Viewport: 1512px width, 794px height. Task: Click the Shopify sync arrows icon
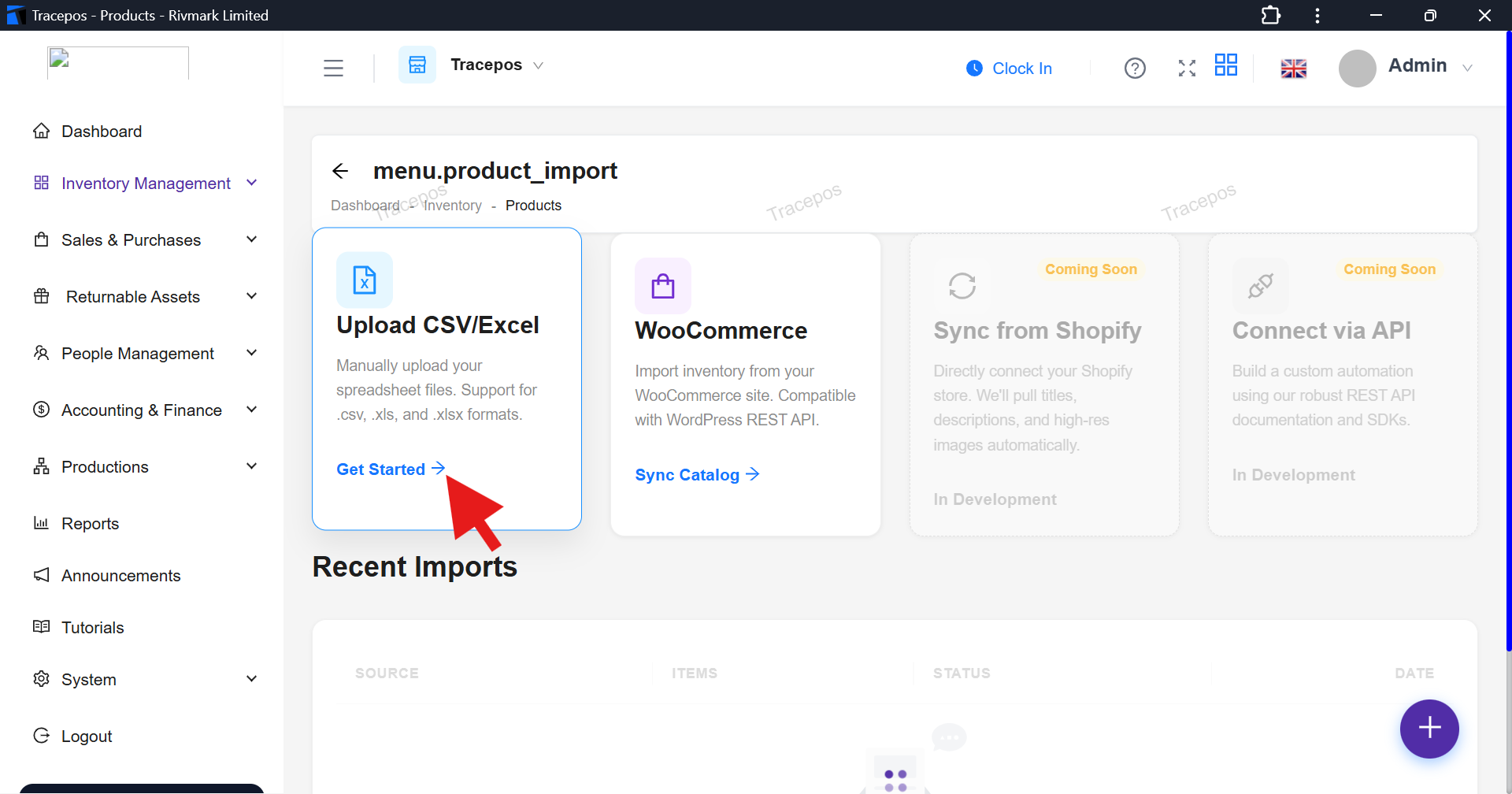click(x=962, y=286)
